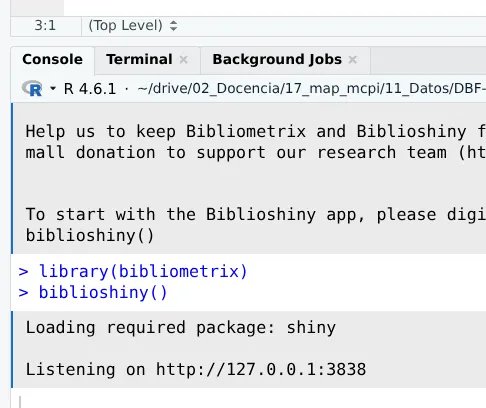Open the R version dropdown arrow beside logo
The height and width of the screenshot is (408, 486).
coord(53,88)
